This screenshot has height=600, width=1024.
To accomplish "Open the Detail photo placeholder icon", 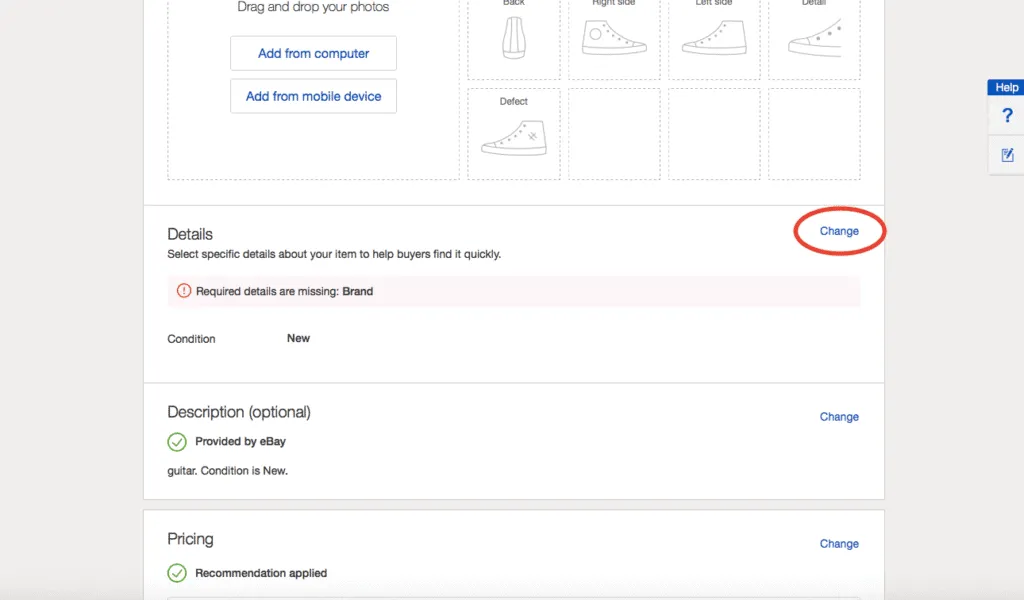I will (x=814, y=35).
